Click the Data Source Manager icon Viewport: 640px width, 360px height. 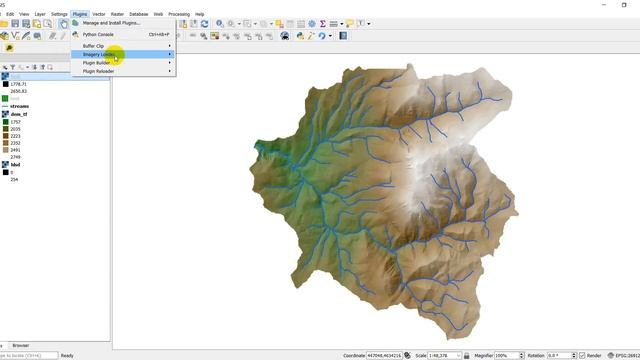point(4,36)
